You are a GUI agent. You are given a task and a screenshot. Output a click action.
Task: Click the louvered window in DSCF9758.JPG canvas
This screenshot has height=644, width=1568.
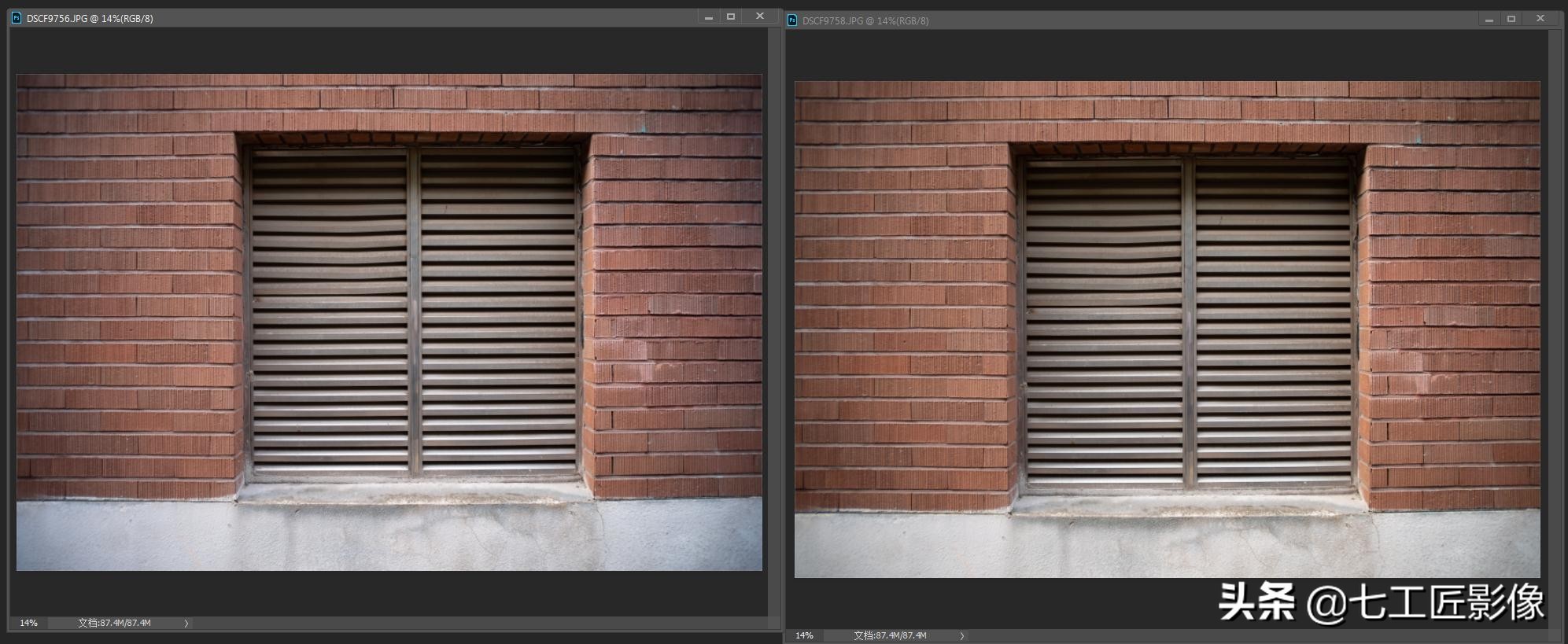(x=1188, y=322)
